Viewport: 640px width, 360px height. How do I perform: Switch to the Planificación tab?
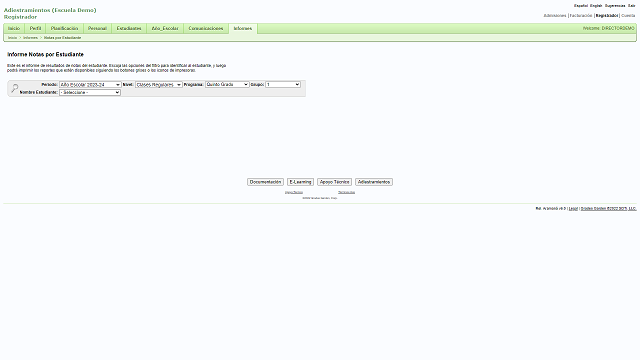(64, 28)
